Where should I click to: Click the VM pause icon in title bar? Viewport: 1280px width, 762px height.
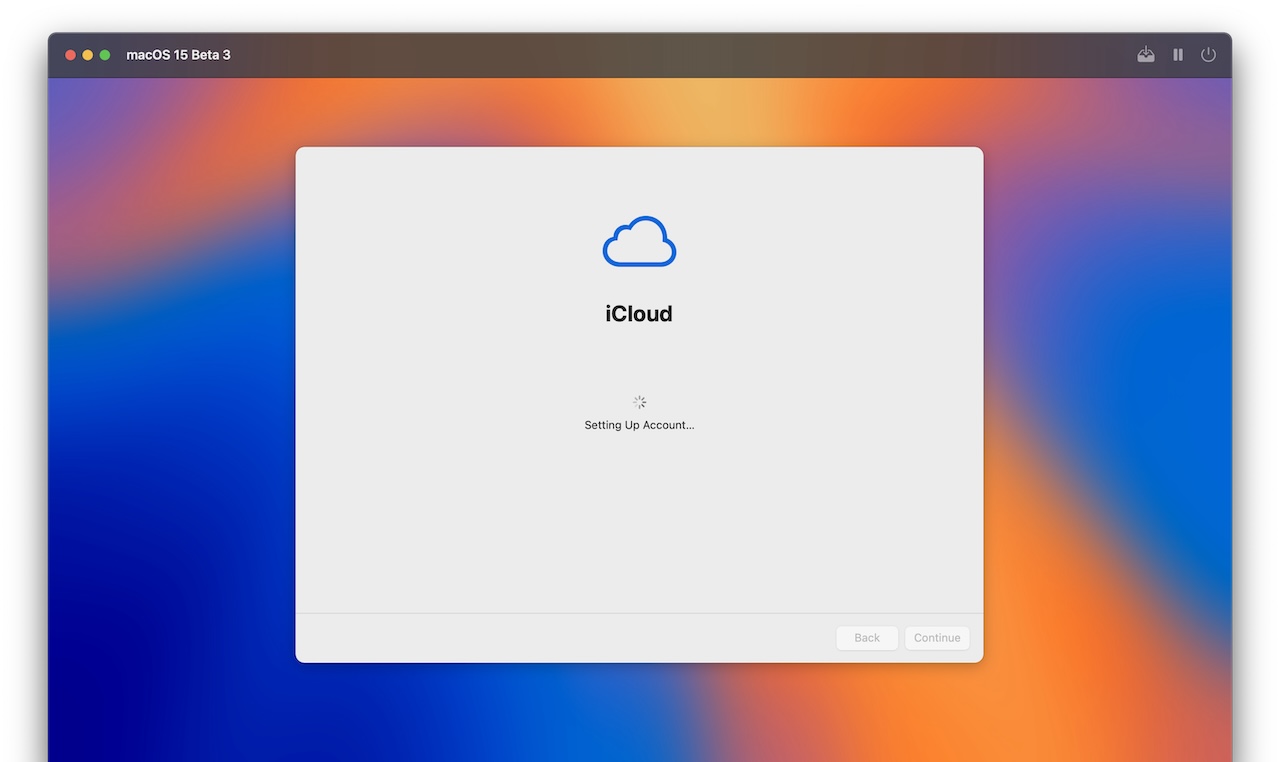tap(1178, 55)
